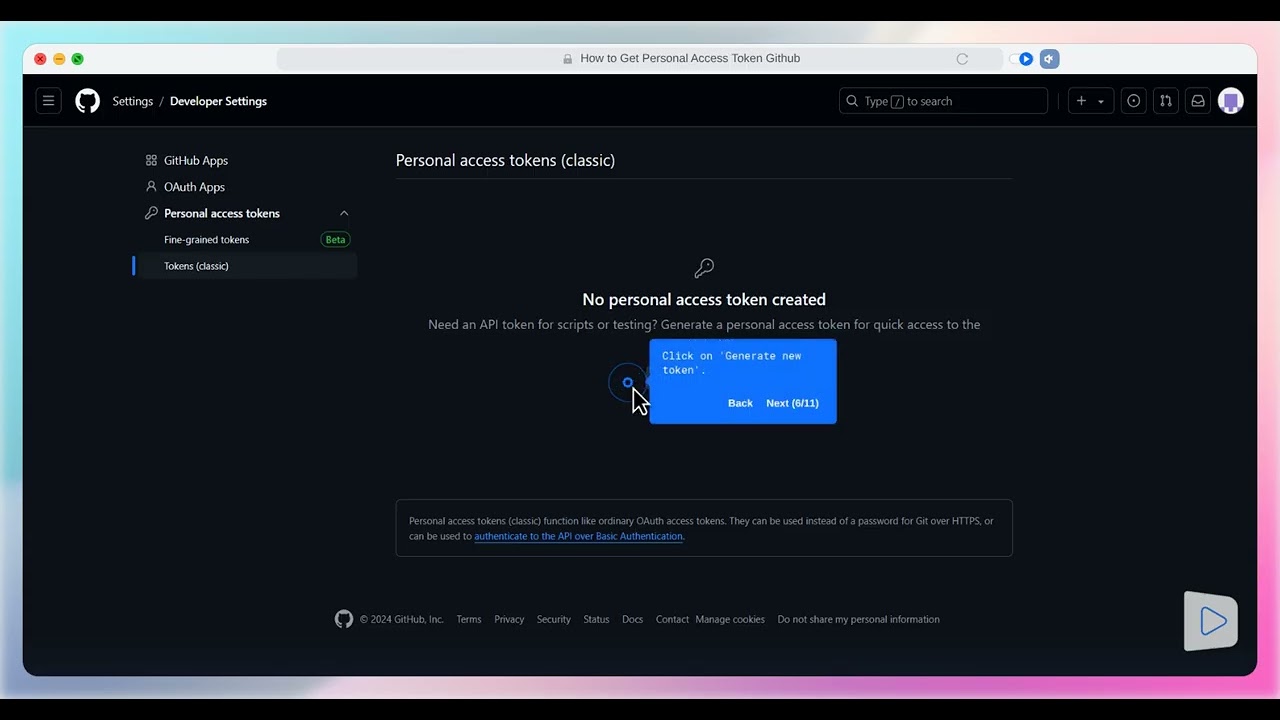Click Manage cookies in footer

[730, 619]
